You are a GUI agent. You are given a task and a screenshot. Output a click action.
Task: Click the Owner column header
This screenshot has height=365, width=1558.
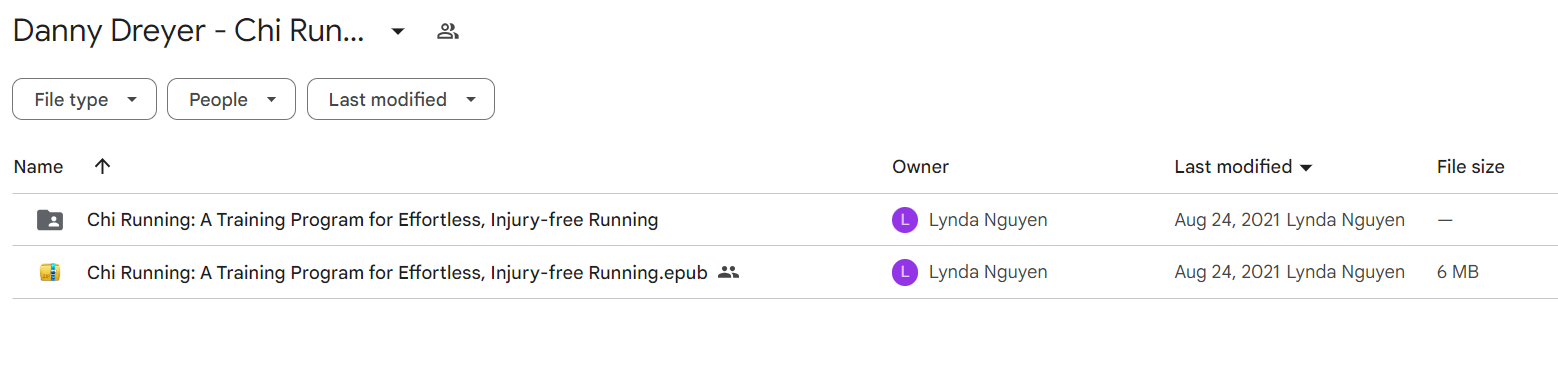[920, 167]
